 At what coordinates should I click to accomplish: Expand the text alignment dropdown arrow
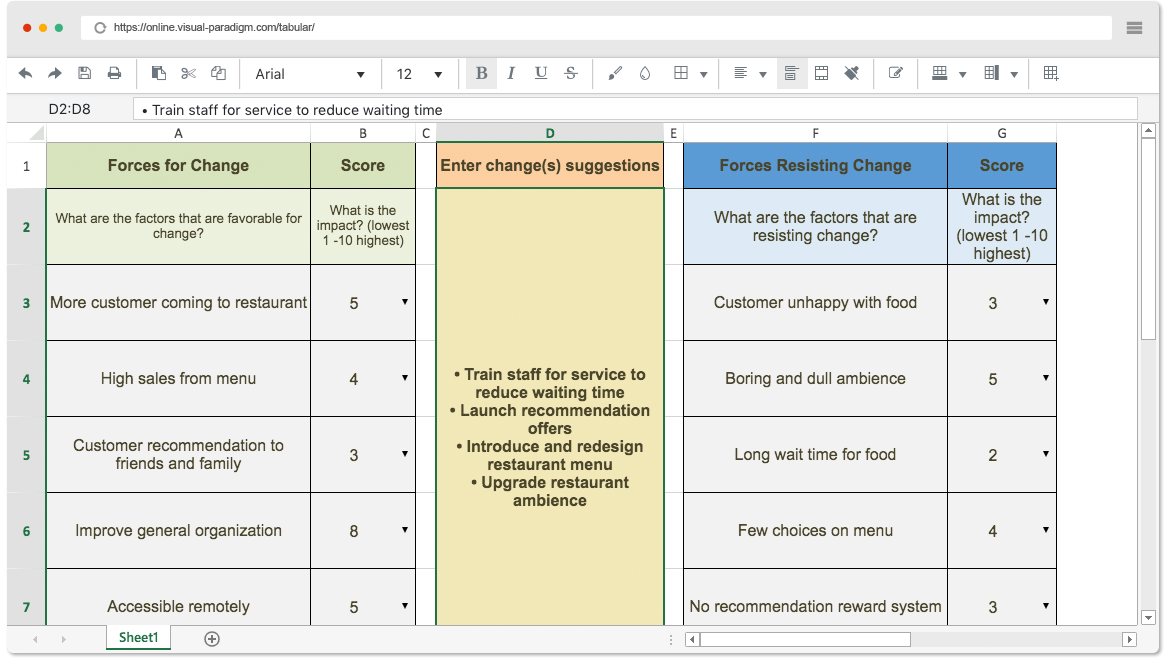coord(763,74)
